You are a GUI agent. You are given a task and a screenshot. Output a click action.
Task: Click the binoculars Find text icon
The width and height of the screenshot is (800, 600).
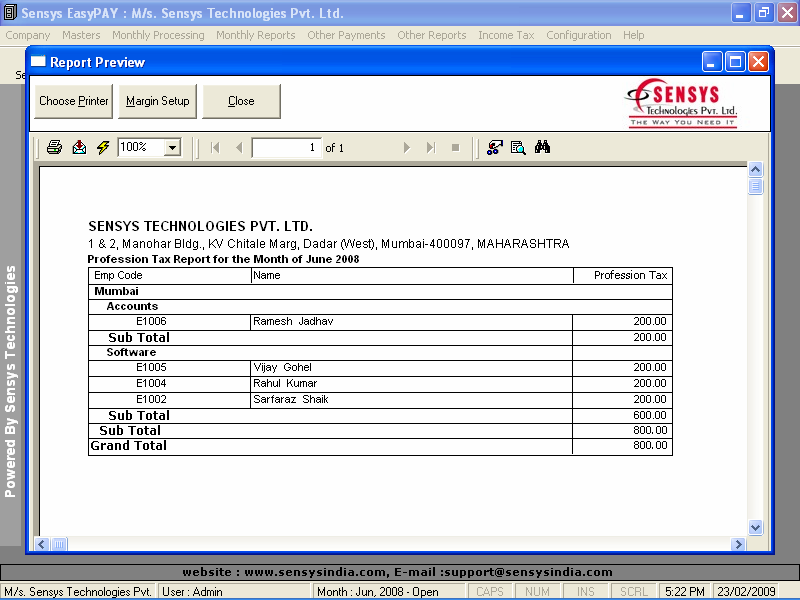coord(542,147)
